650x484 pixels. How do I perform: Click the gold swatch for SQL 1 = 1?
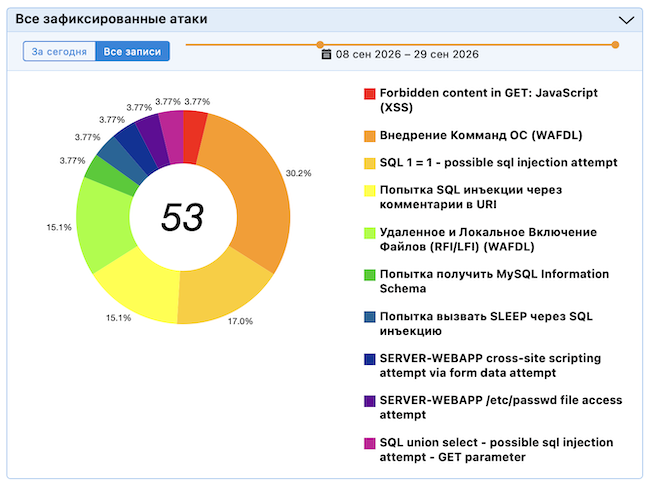(x=369, y=163)
